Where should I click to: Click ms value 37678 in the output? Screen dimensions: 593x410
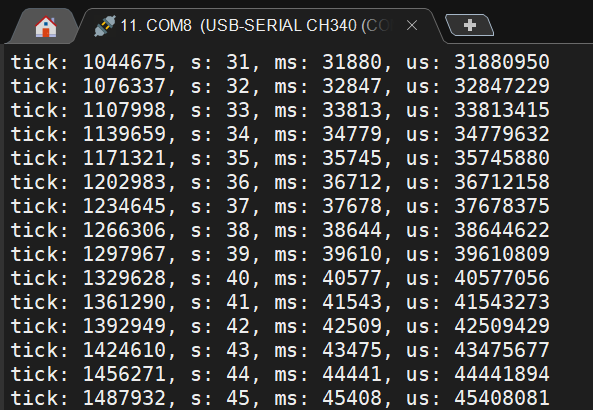tap(352, 206)
